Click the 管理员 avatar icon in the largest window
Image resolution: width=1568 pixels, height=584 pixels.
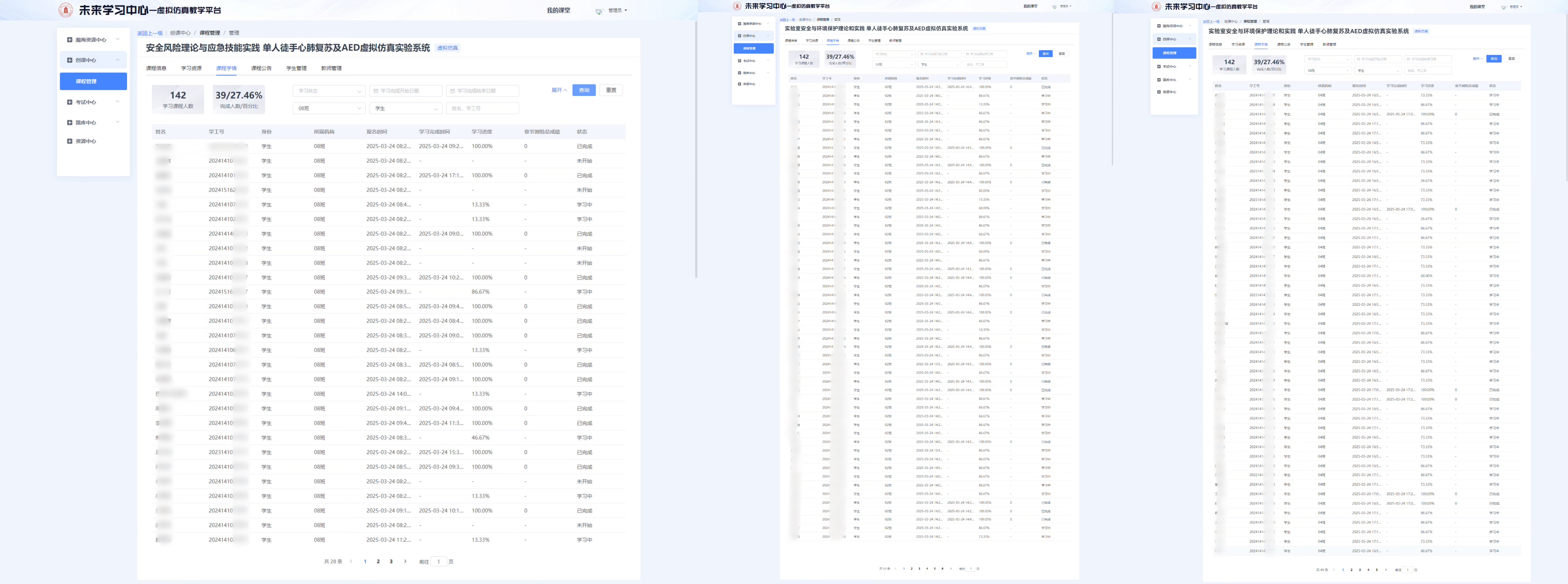pos(599,11)
